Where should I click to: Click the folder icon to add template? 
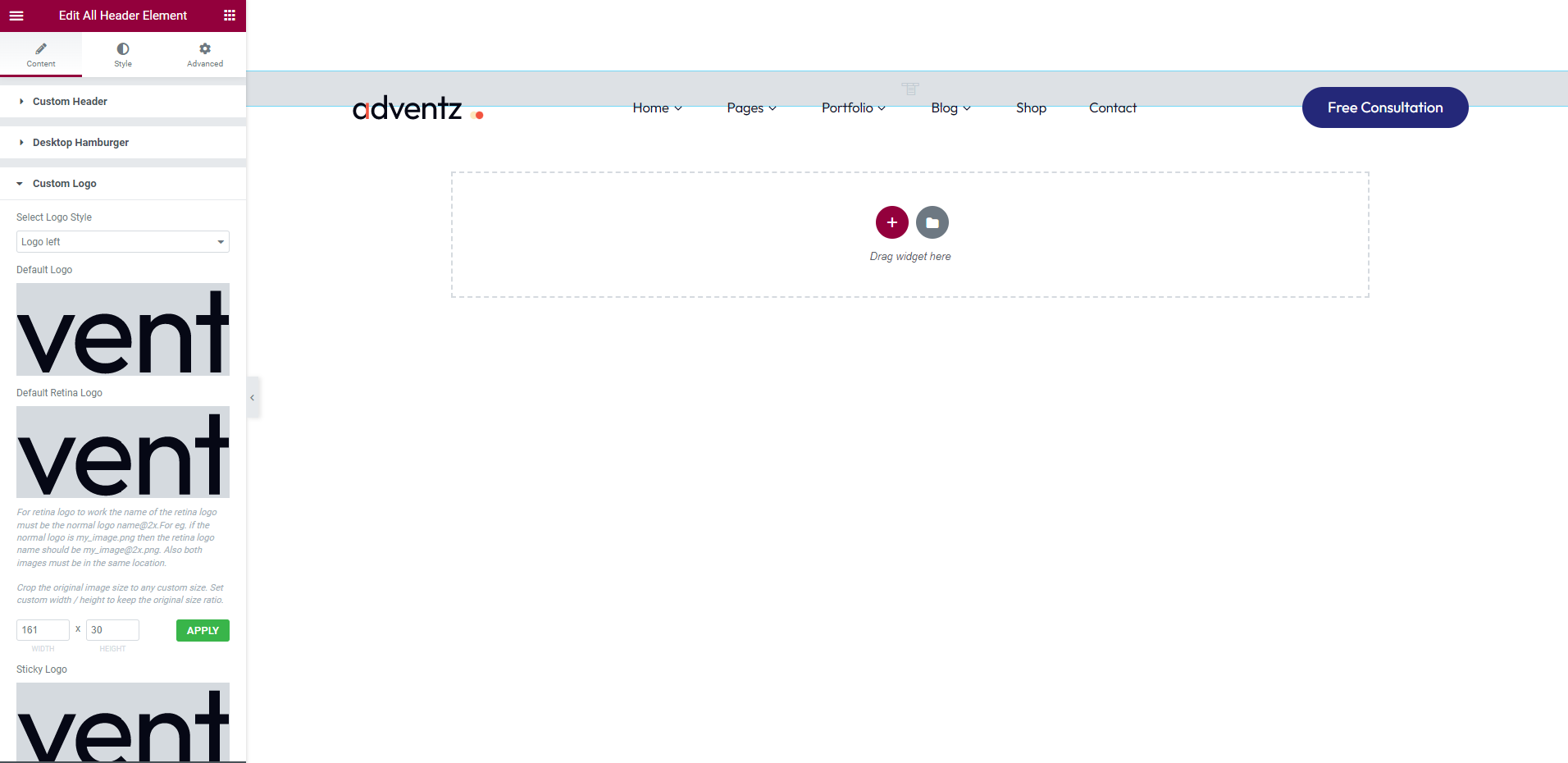932,222
